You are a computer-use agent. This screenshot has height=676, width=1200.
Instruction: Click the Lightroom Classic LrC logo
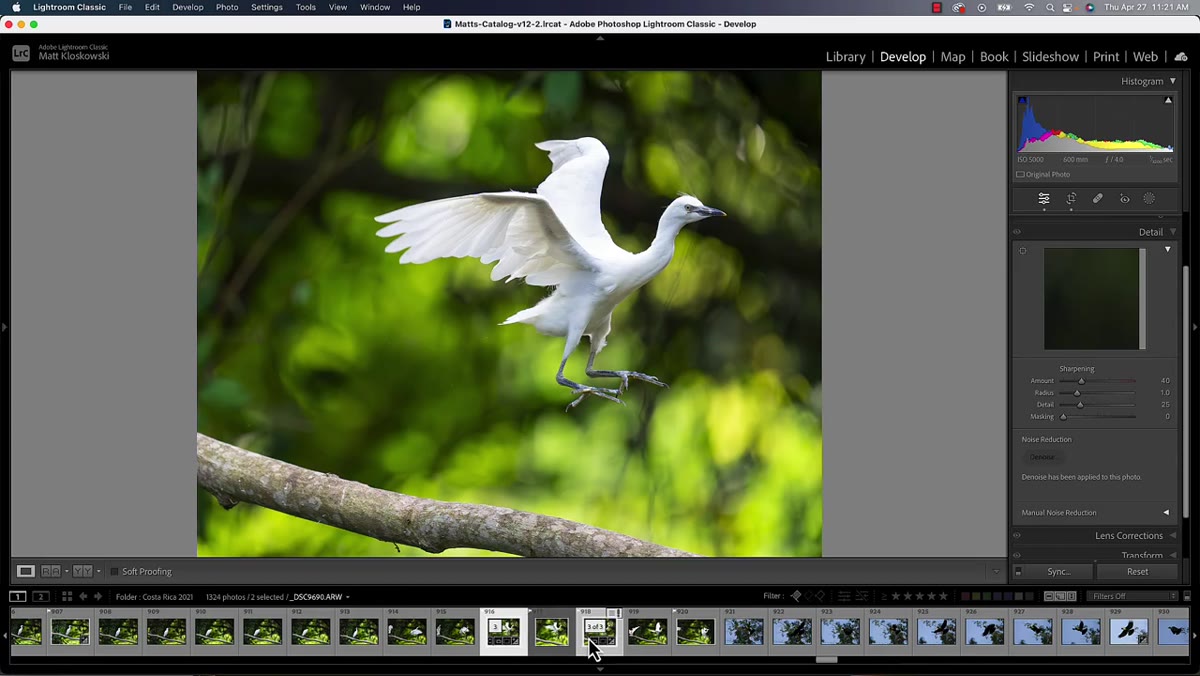point(21,53)
